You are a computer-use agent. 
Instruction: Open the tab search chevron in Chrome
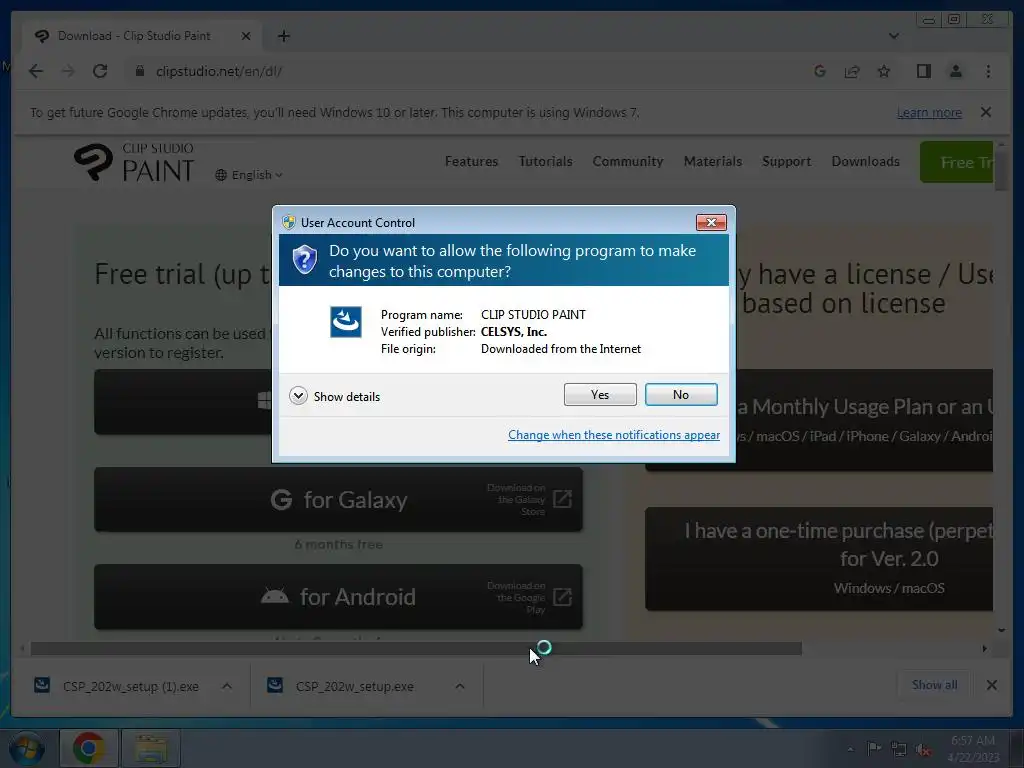tap(894, 36)
